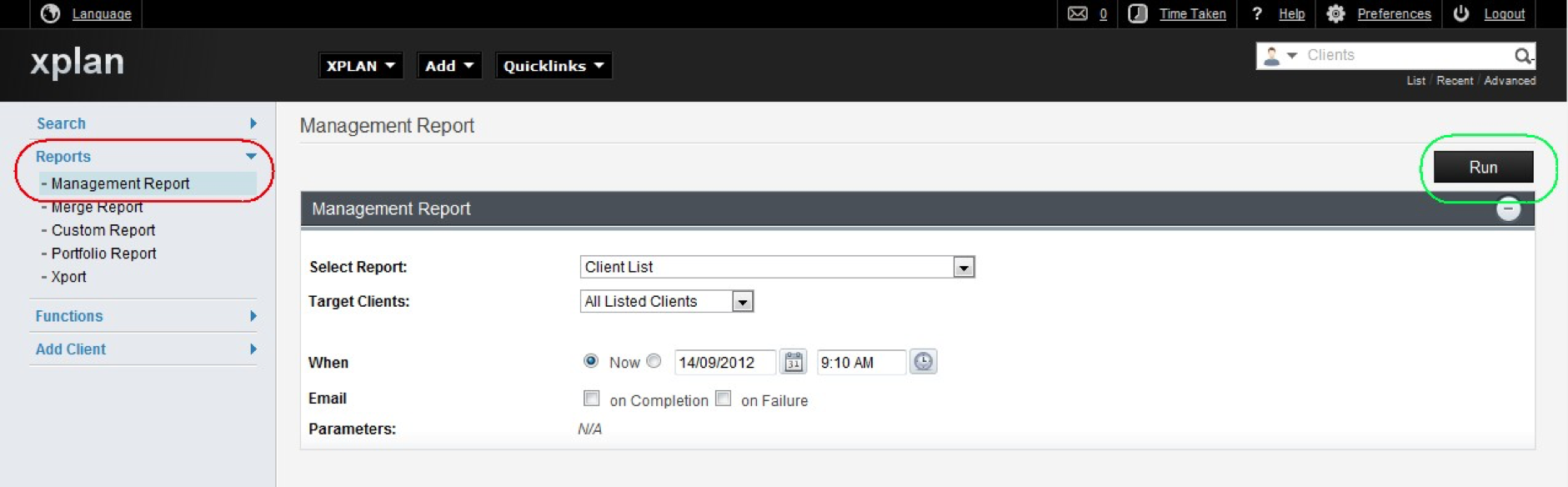
Task: Select the Now radio button
Action: [x=591, y=361]
